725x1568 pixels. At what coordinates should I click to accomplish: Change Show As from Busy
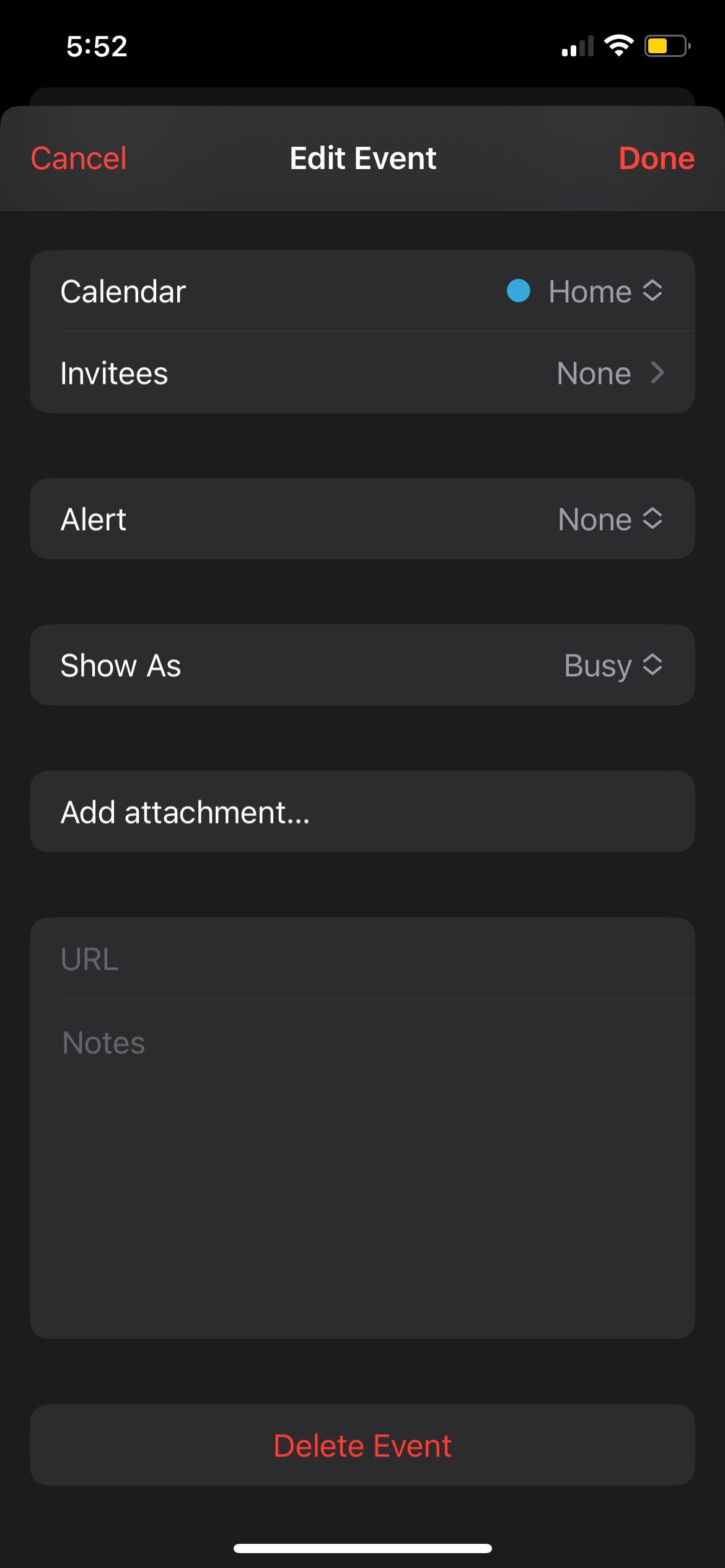click(362, 665)
